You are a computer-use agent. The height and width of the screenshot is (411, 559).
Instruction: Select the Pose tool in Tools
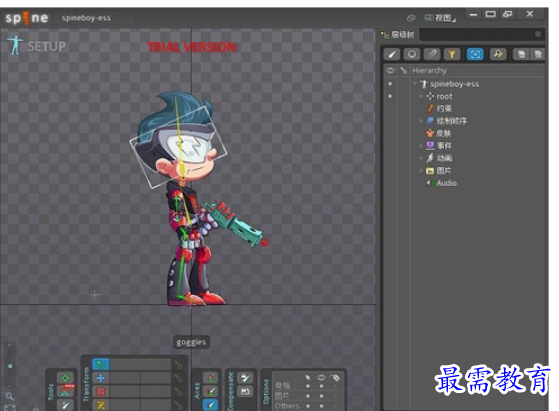tap(66, 378)
